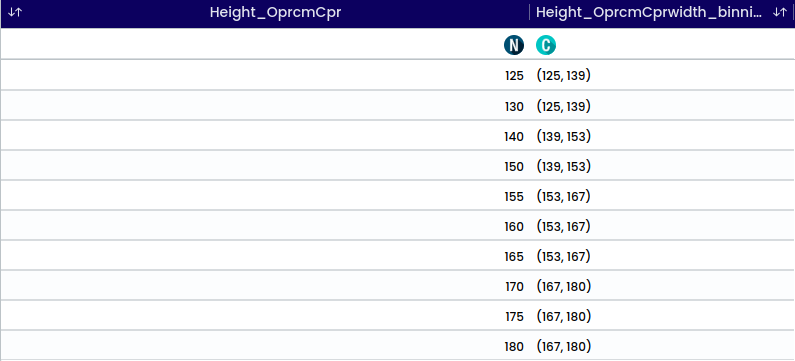
Task: Click the cell with value 165
Action: point(265,257)
